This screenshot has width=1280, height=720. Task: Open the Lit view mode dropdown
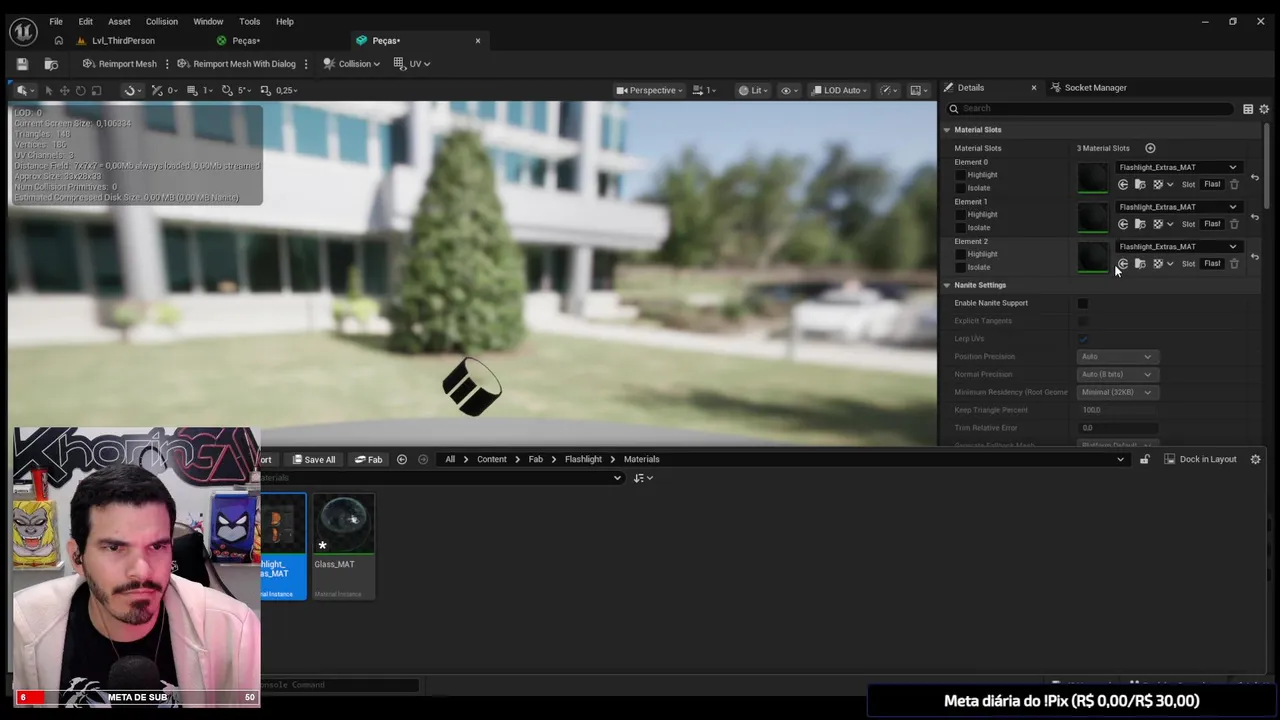pyautogui.click(x=752, y=90)
